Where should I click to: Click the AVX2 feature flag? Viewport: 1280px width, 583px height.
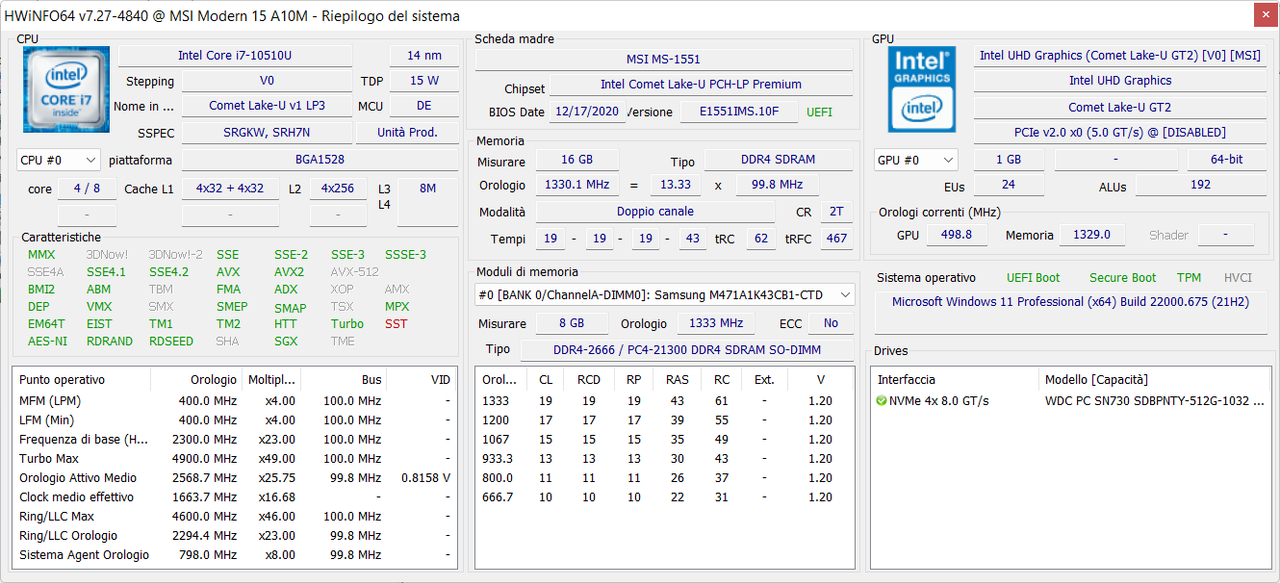pos(289,272)
